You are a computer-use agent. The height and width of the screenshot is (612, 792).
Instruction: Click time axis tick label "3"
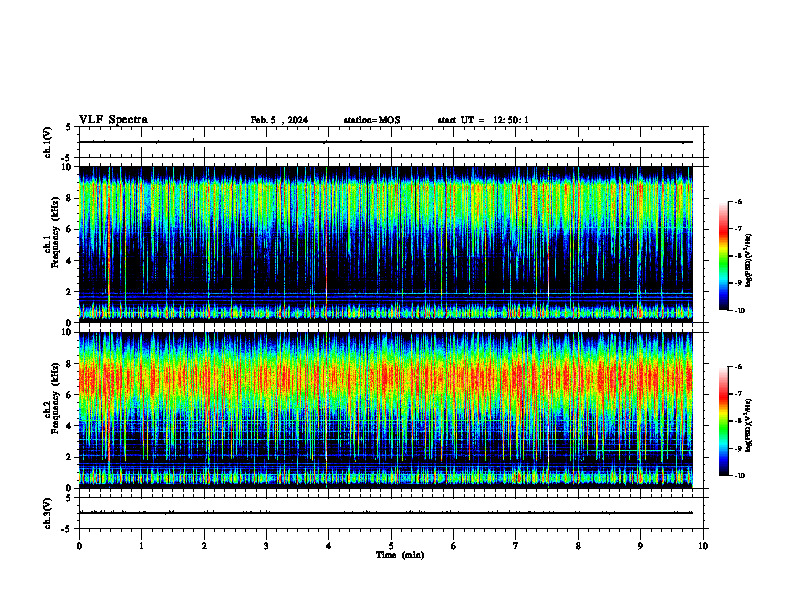(266, 546)
